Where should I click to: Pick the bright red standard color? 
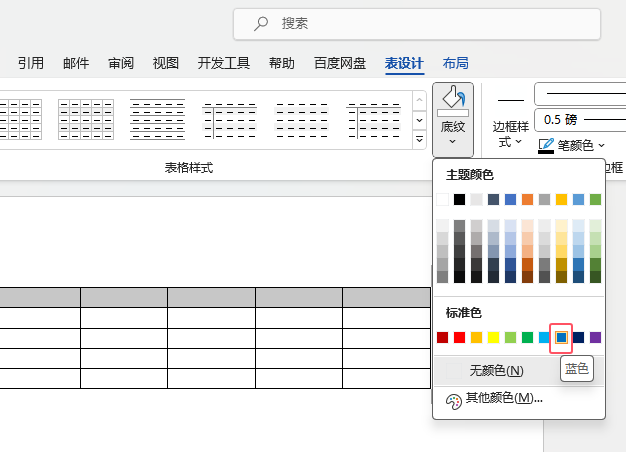click(460, 337)
